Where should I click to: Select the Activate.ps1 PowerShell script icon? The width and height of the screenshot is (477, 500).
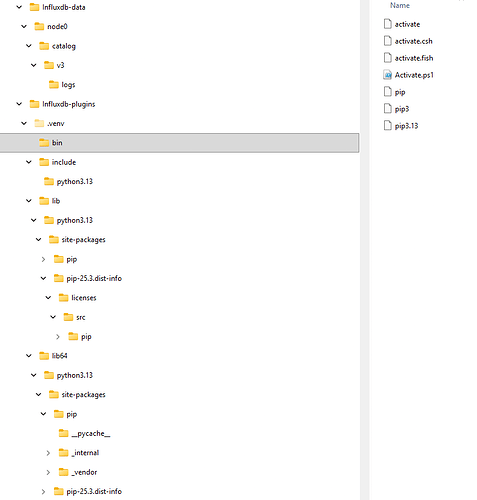pyautogui.click(x=387, y=75)
